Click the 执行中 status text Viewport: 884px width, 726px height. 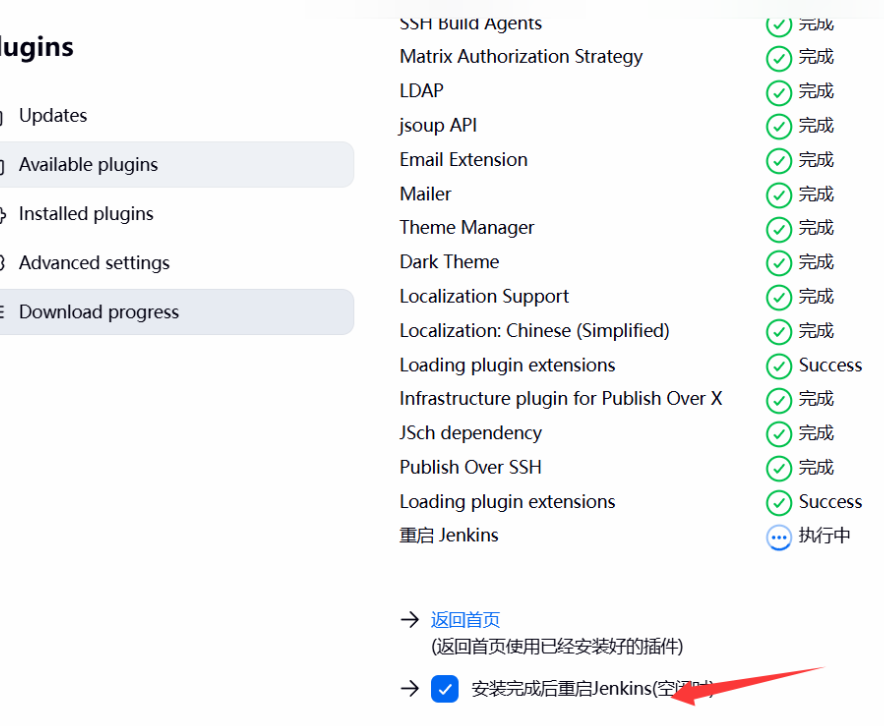[x=824, y=535]
